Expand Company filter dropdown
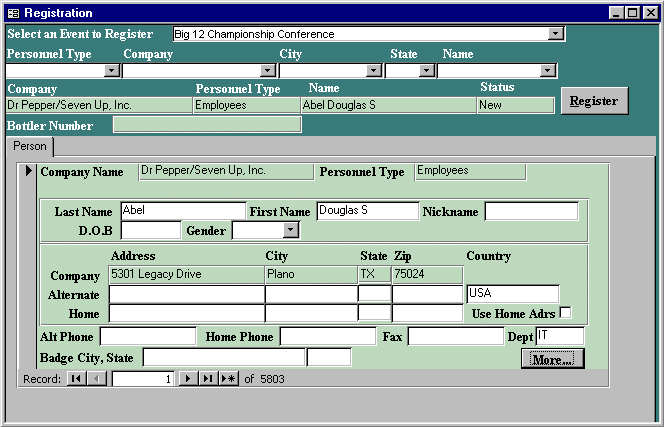This screenshot has height=427, width=664. click(x=268, y=70)
